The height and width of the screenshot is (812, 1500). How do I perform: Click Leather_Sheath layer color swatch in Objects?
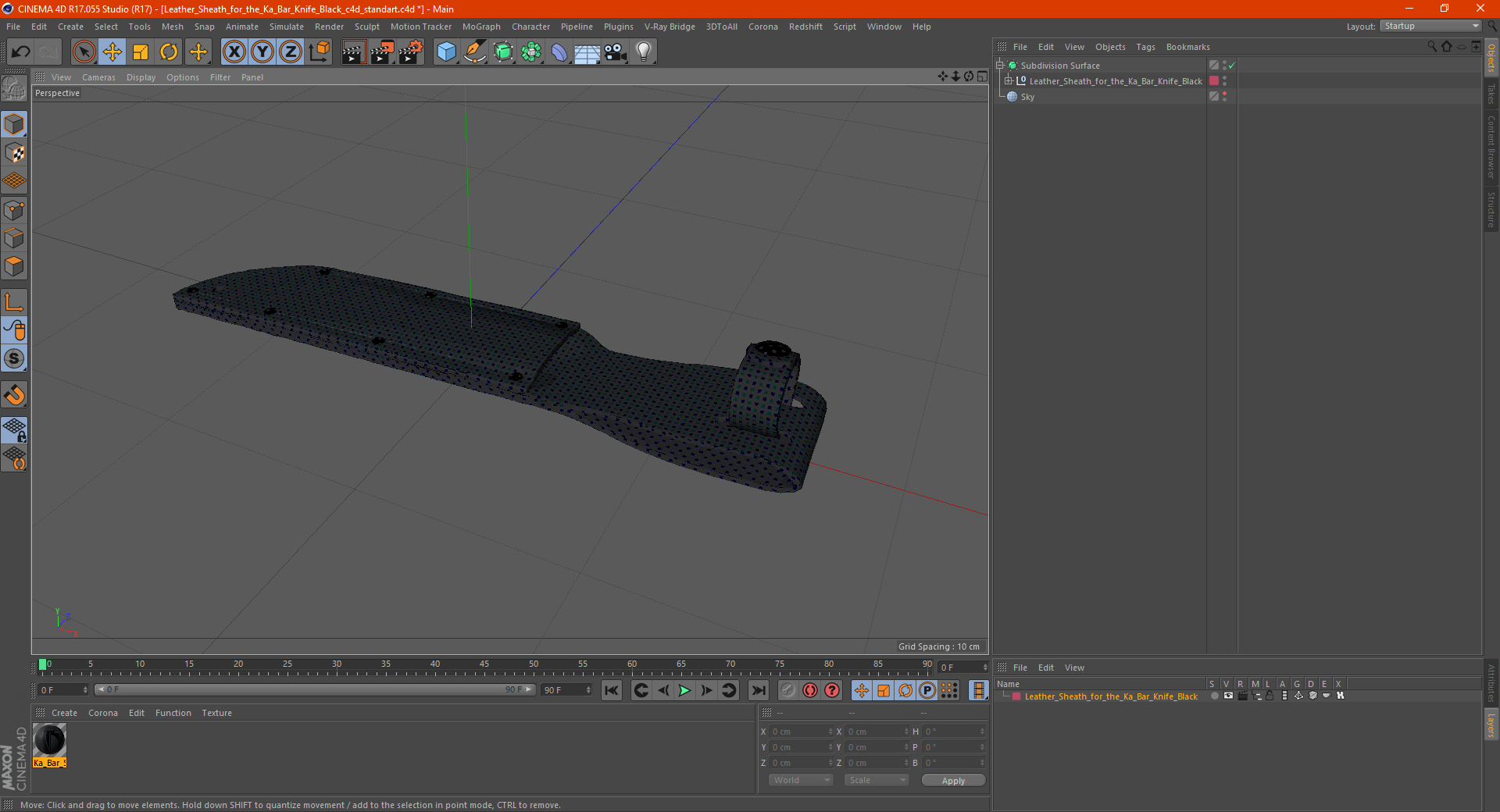1214,81
